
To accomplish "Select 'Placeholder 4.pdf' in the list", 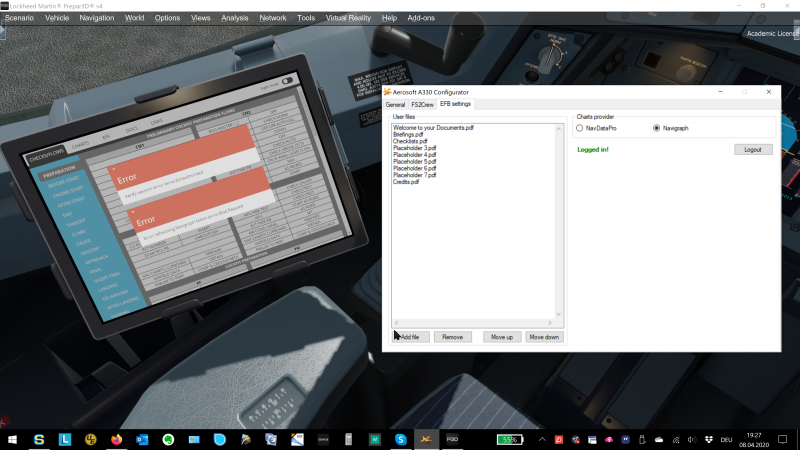I will 415,155.
